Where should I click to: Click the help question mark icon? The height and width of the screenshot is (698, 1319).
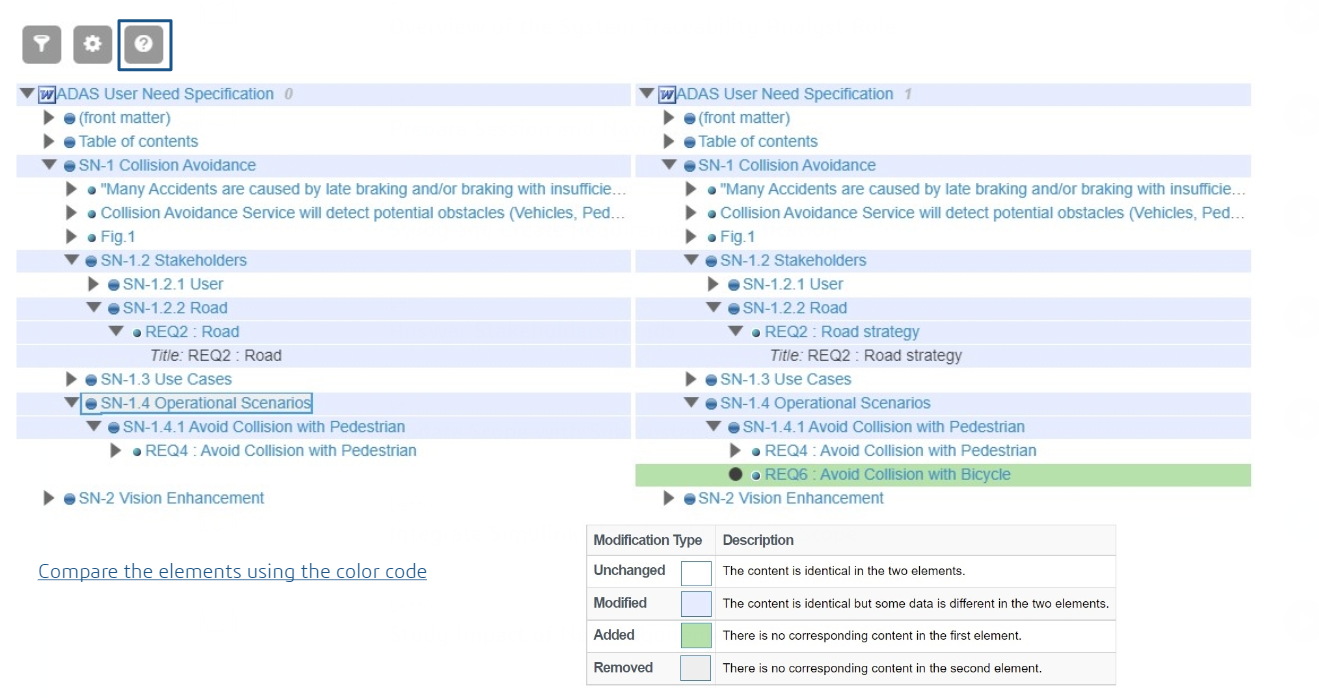tap(144, 44)
